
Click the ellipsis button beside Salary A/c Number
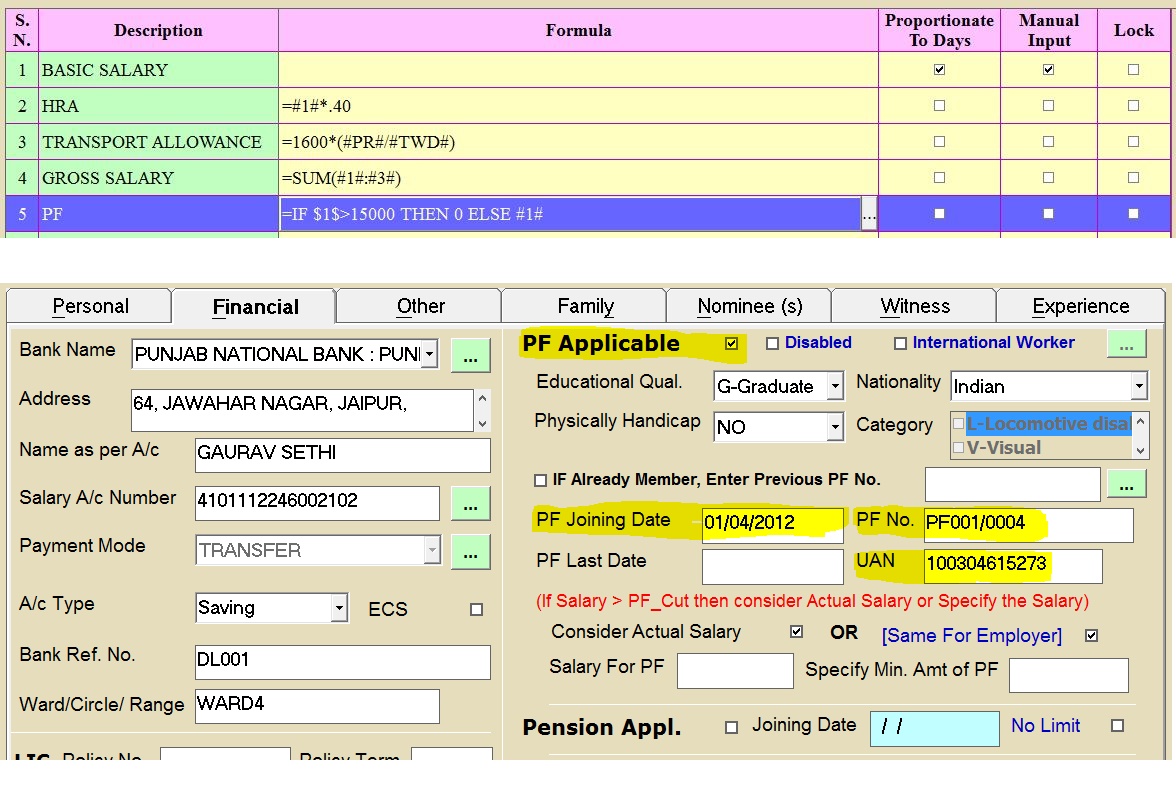[470, 503]
